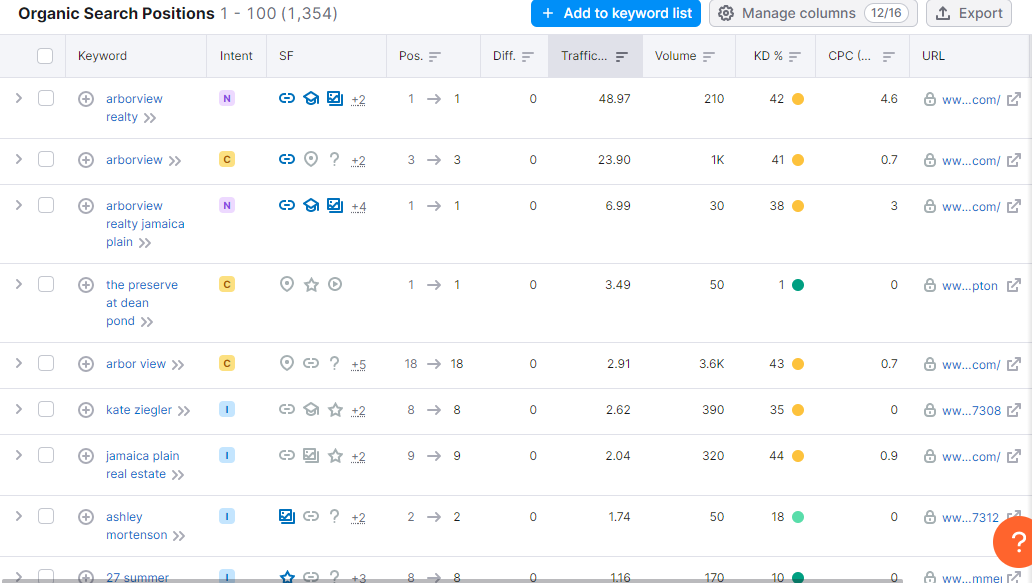This screenshot has height=583, width=1032.
Task: Check the arbor view row checkbox
Action: pos(45,363)
